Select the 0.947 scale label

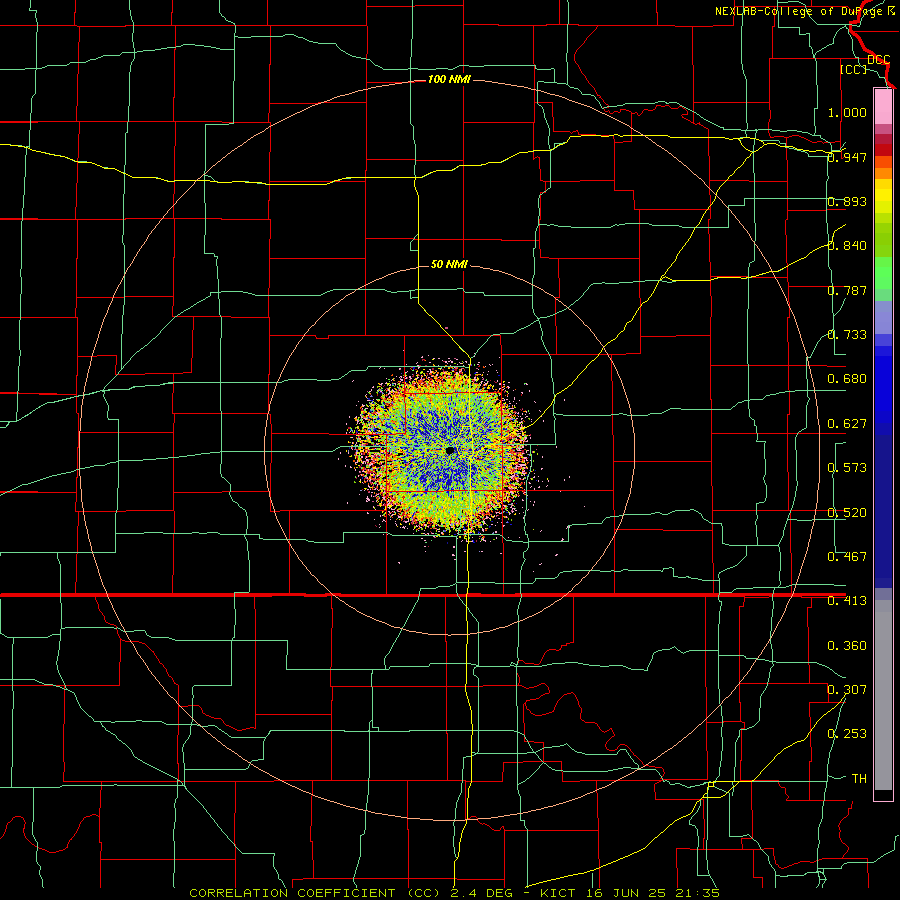(847, 157)
